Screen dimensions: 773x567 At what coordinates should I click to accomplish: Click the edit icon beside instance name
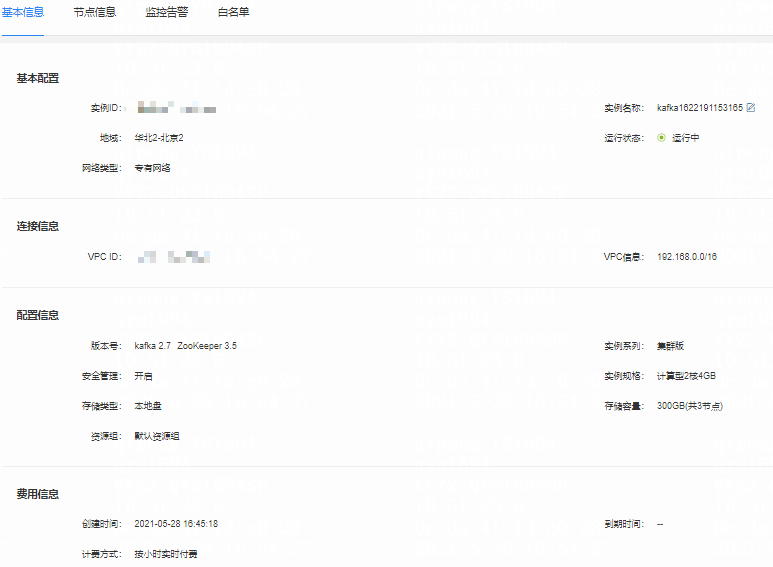[x=751, y=107]
